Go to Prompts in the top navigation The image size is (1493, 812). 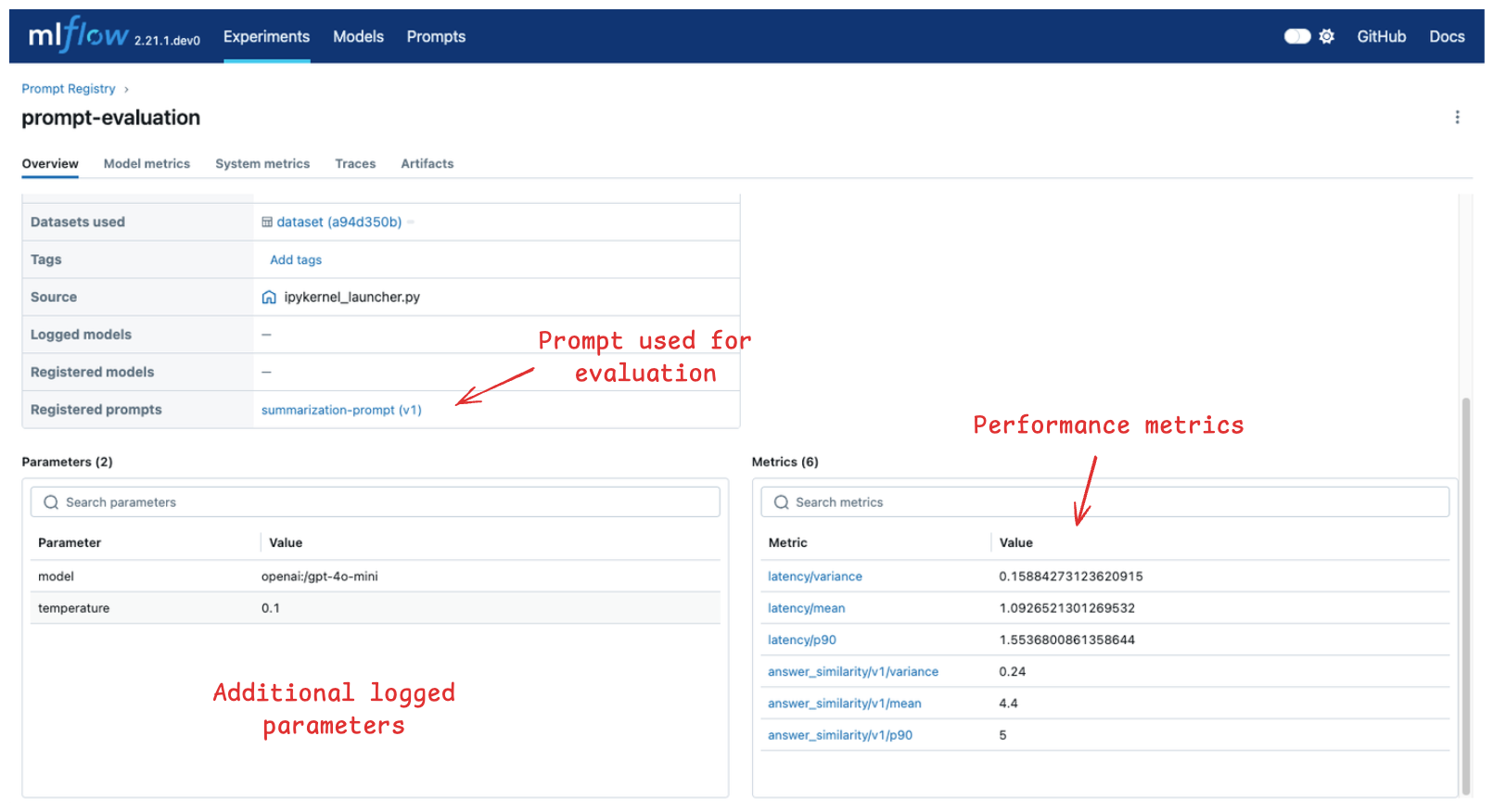(x=436, y=37)
